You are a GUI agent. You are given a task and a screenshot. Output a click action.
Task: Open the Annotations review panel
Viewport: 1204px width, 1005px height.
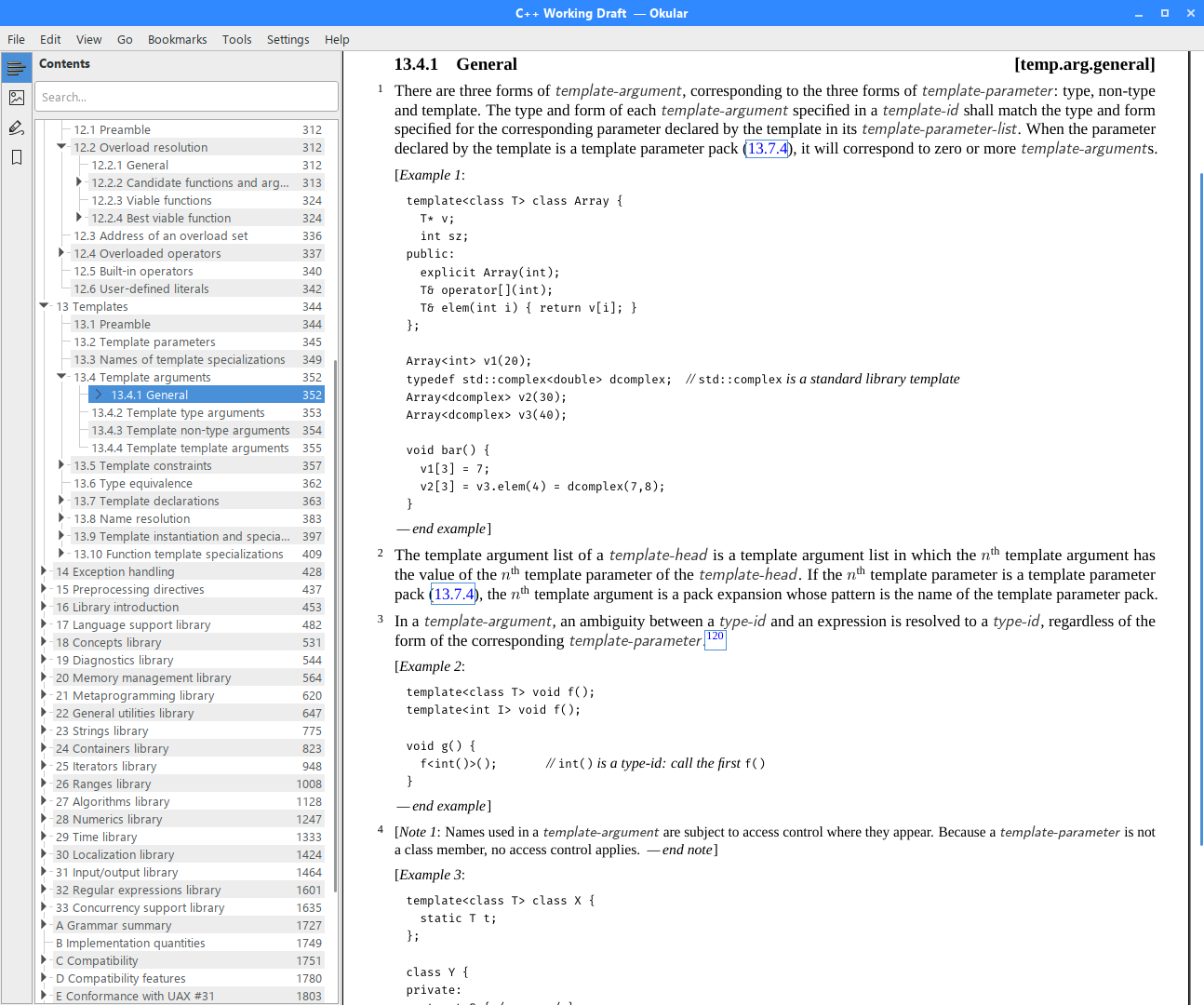click(16, 127)
